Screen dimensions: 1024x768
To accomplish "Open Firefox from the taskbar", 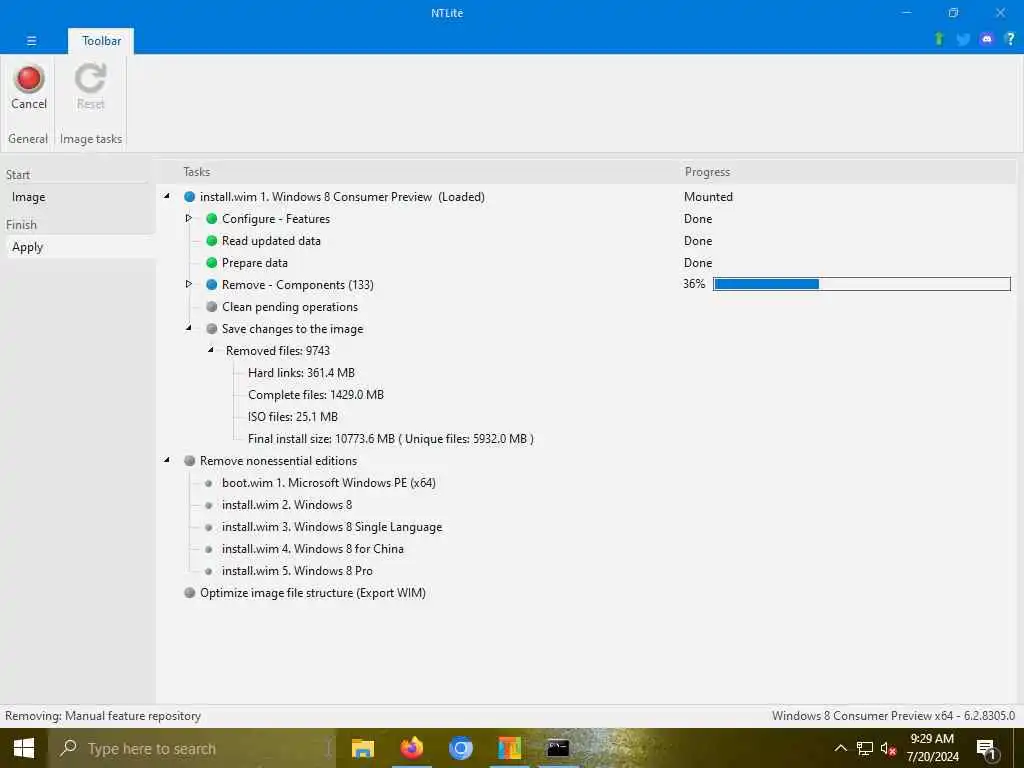I will pyautogui.click(x=411, y=748).
